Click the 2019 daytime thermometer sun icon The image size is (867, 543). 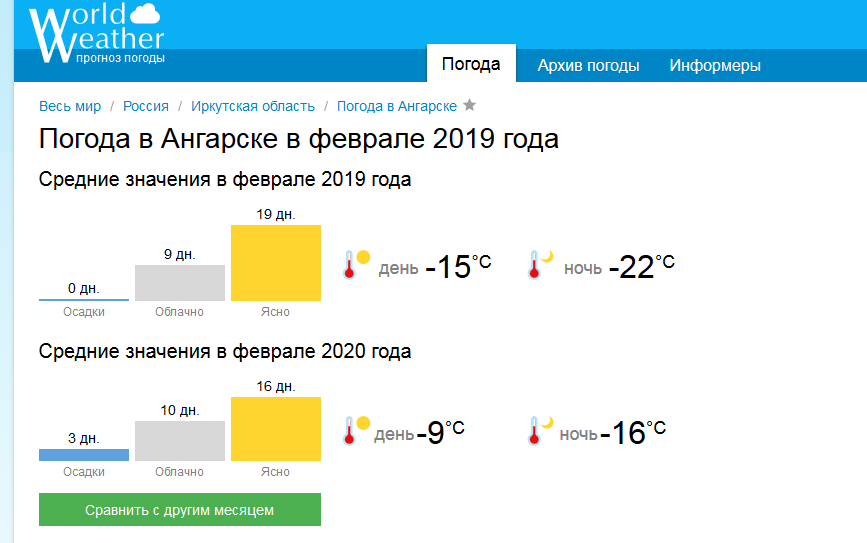click(x=356, y=264)
